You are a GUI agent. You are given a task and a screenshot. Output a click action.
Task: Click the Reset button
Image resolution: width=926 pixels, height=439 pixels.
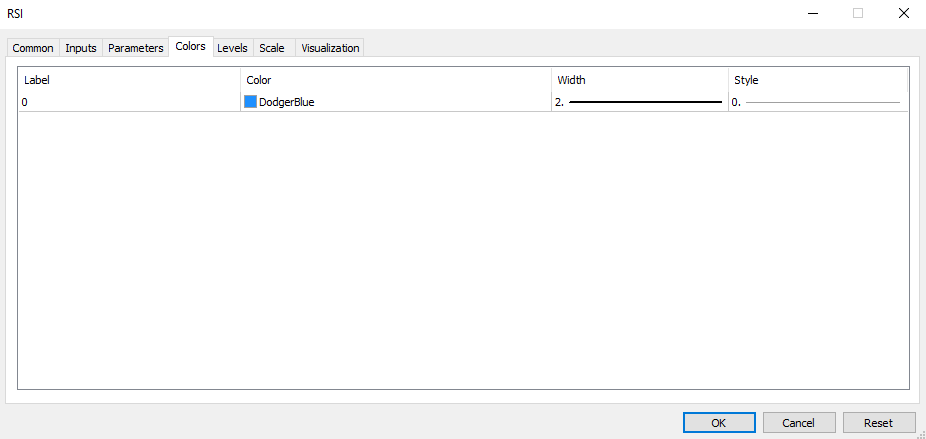(x=879, y=422)
